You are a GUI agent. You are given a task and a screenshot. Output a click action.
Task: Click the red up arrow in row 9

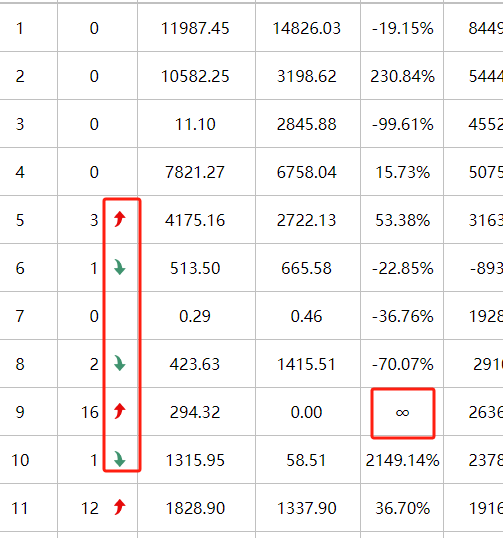click(119, 411)
